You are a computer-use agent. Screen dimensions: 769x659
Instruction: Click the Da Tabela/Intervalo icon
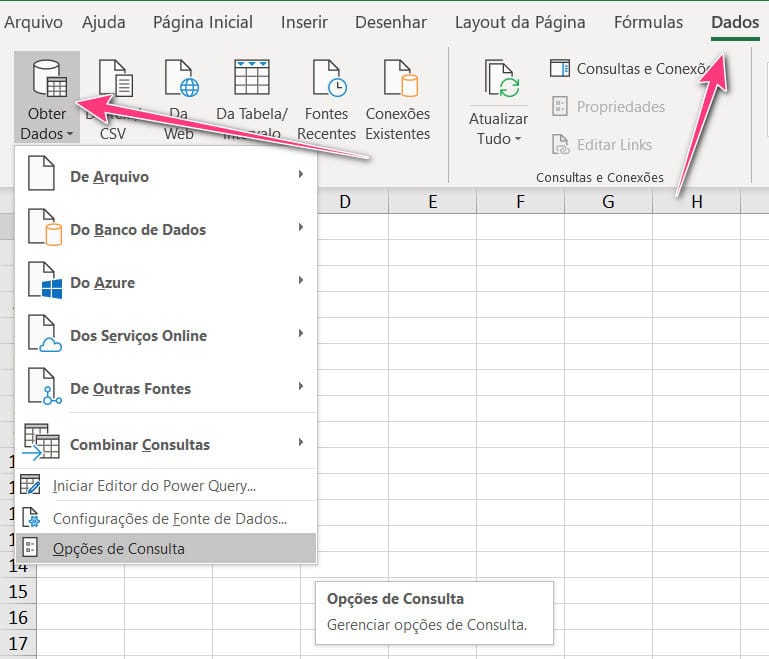click(252, 77)
